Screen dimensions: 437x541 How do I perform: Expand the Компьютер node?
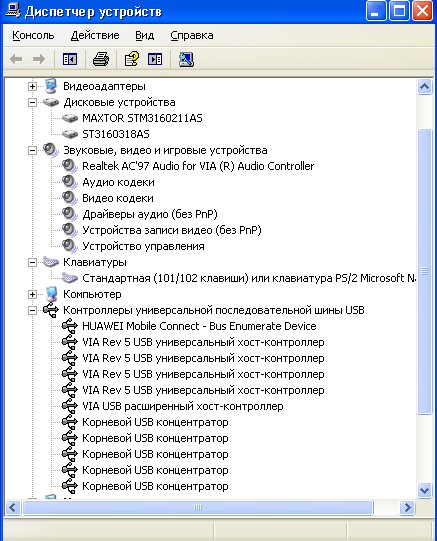(32, 294)
